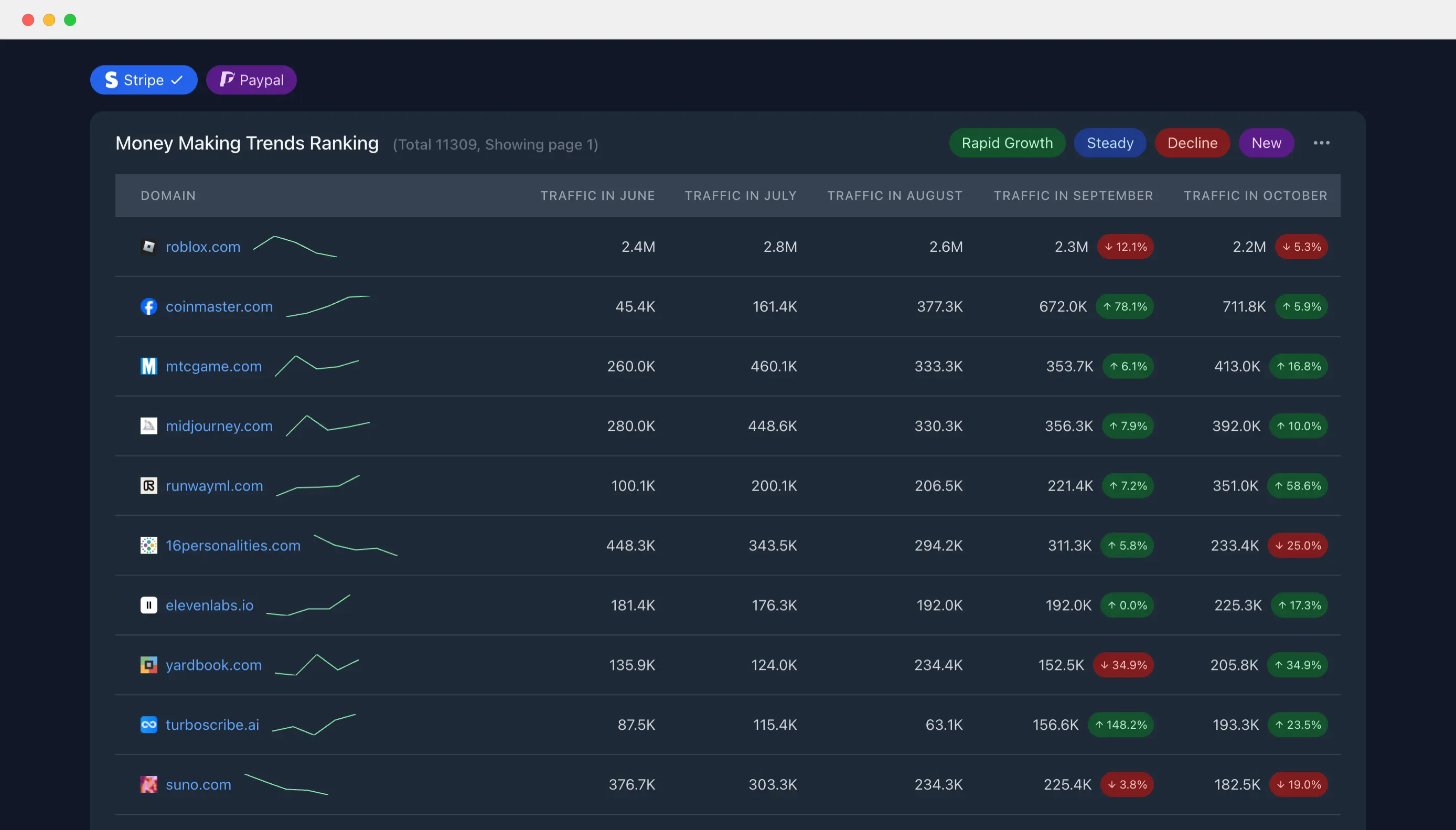
Task: Click the coinmaster.com favicon icon
Action: tap(148, 305)
